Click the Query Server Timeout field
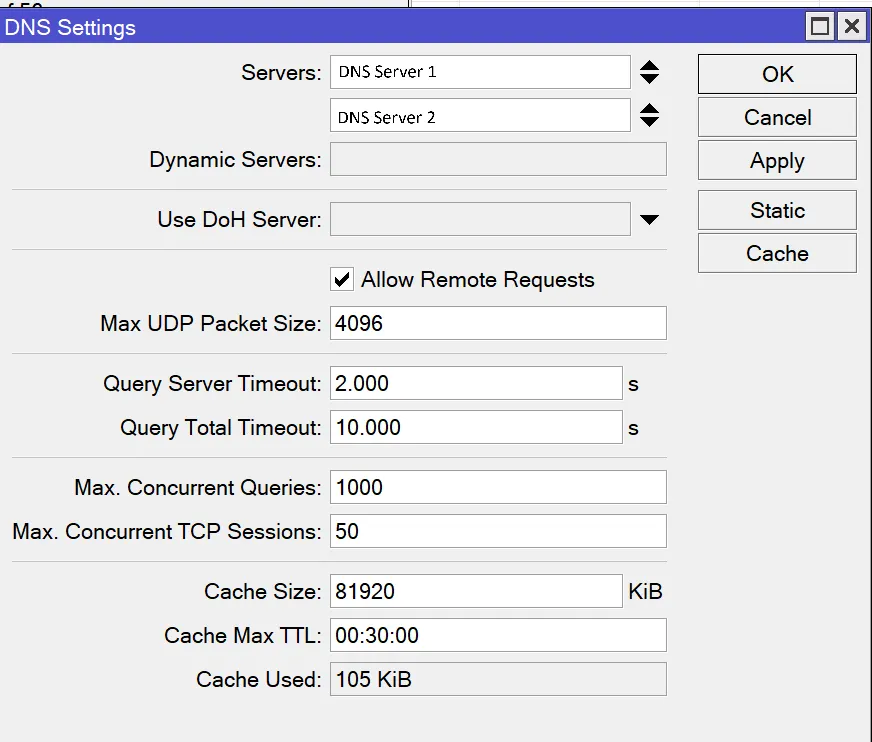Image resolution: width=872 pixels, height=742 pixels. pos(476,383)
